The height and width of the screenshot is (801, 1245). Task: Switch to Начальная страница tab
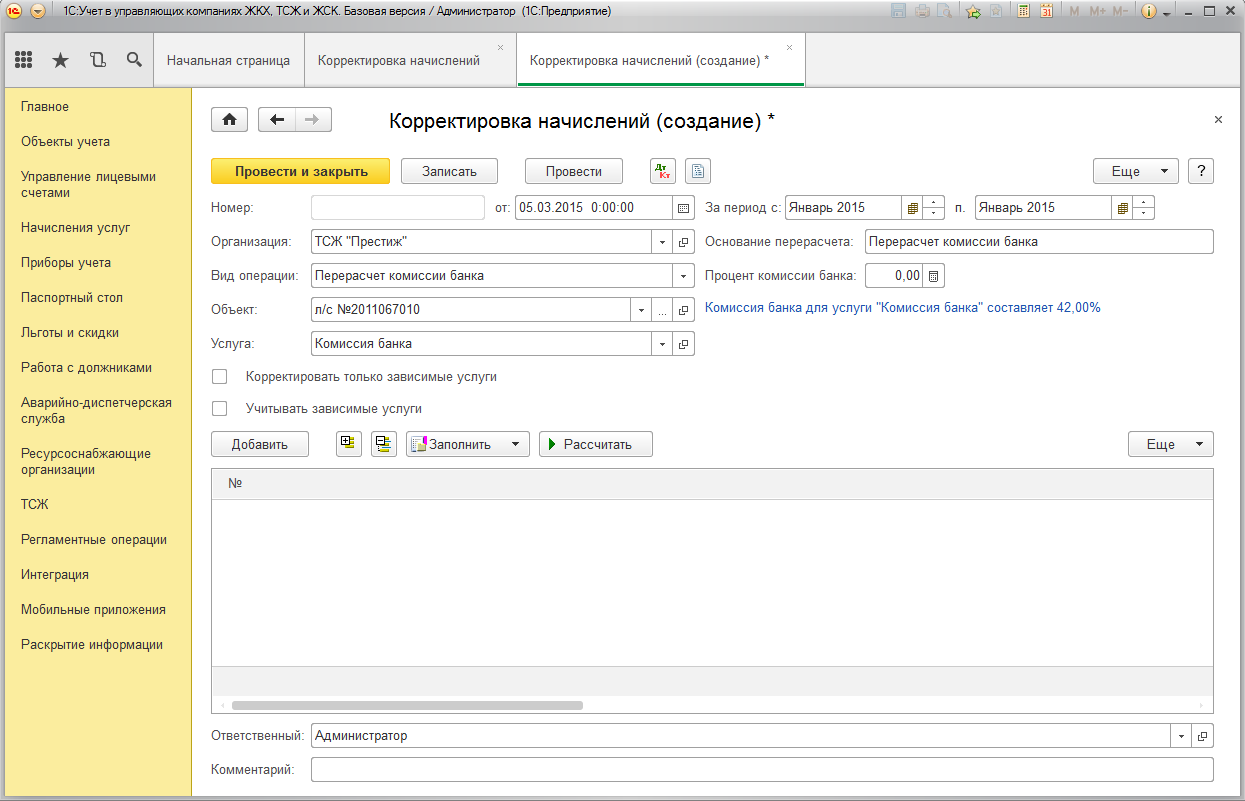tap(228, 60)
